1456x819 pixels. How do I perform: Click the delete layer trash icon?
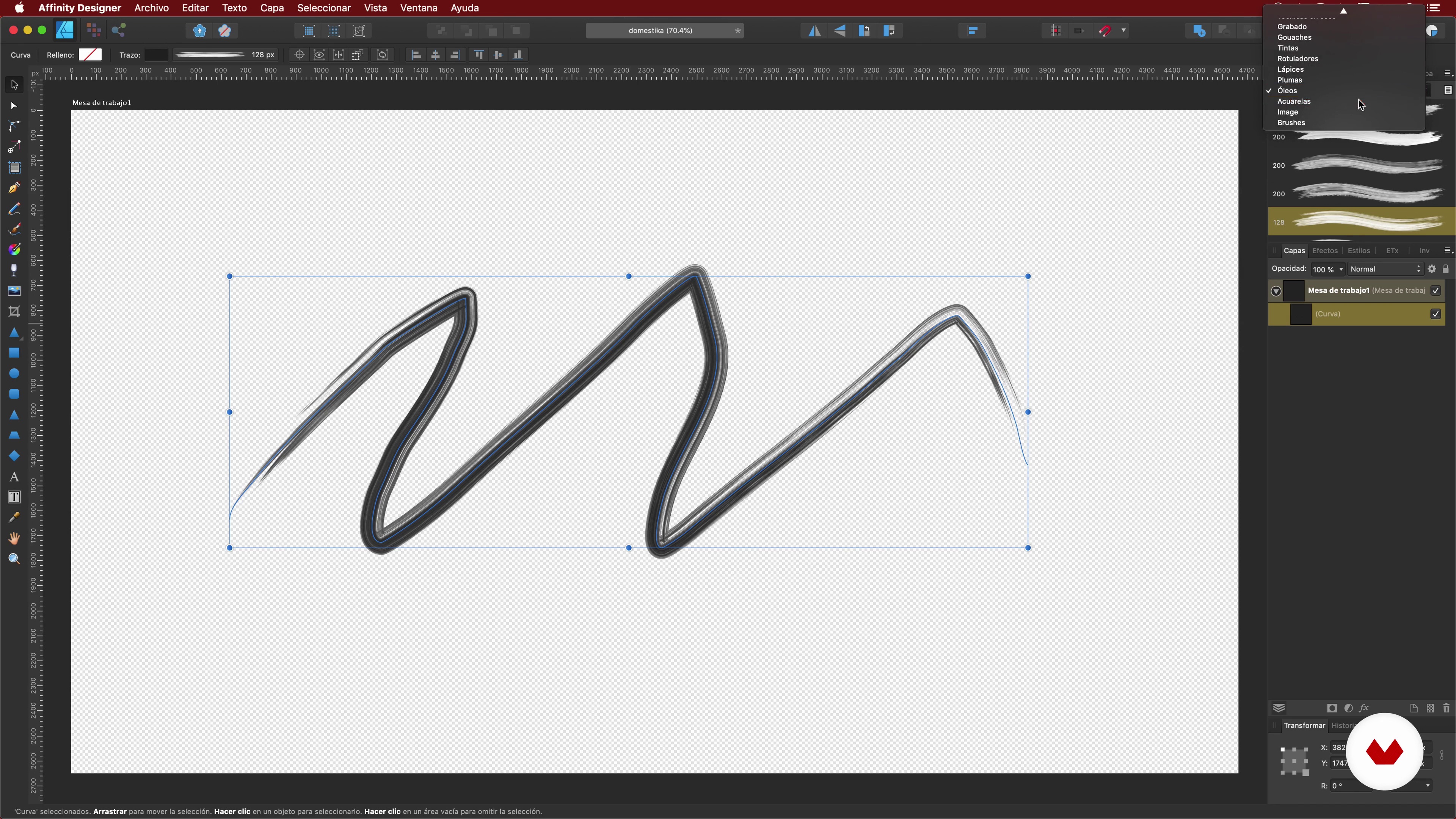click(x=1447, y=708)
